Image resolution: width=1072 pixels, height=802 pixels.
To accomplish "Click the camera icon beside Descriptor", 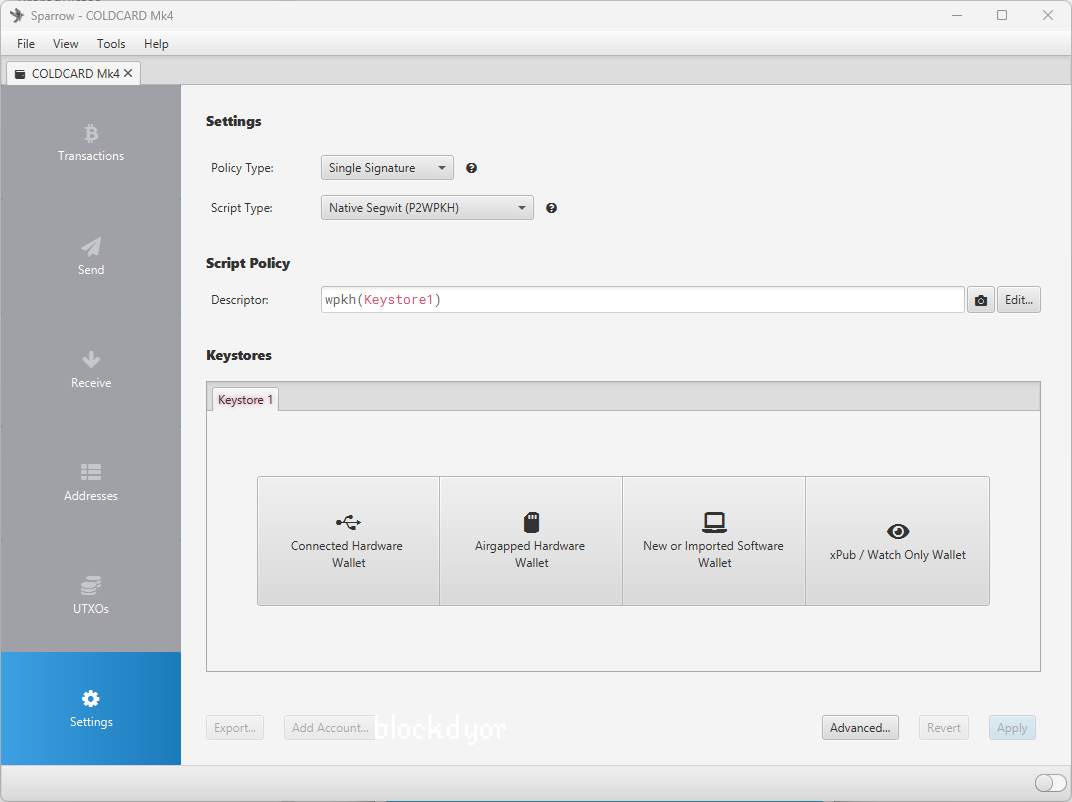I will (981, 300).
